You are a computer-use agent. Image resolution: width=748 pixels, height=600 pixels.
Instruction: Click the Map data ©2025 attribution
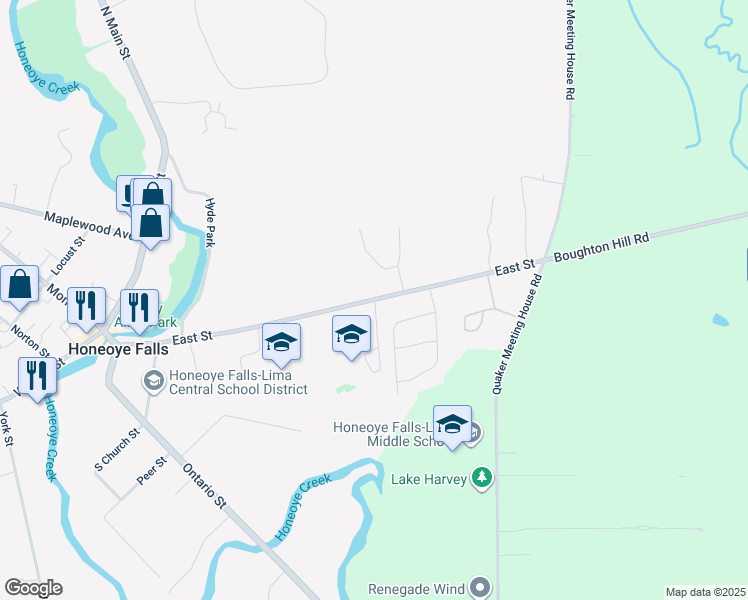click(706, 592)
